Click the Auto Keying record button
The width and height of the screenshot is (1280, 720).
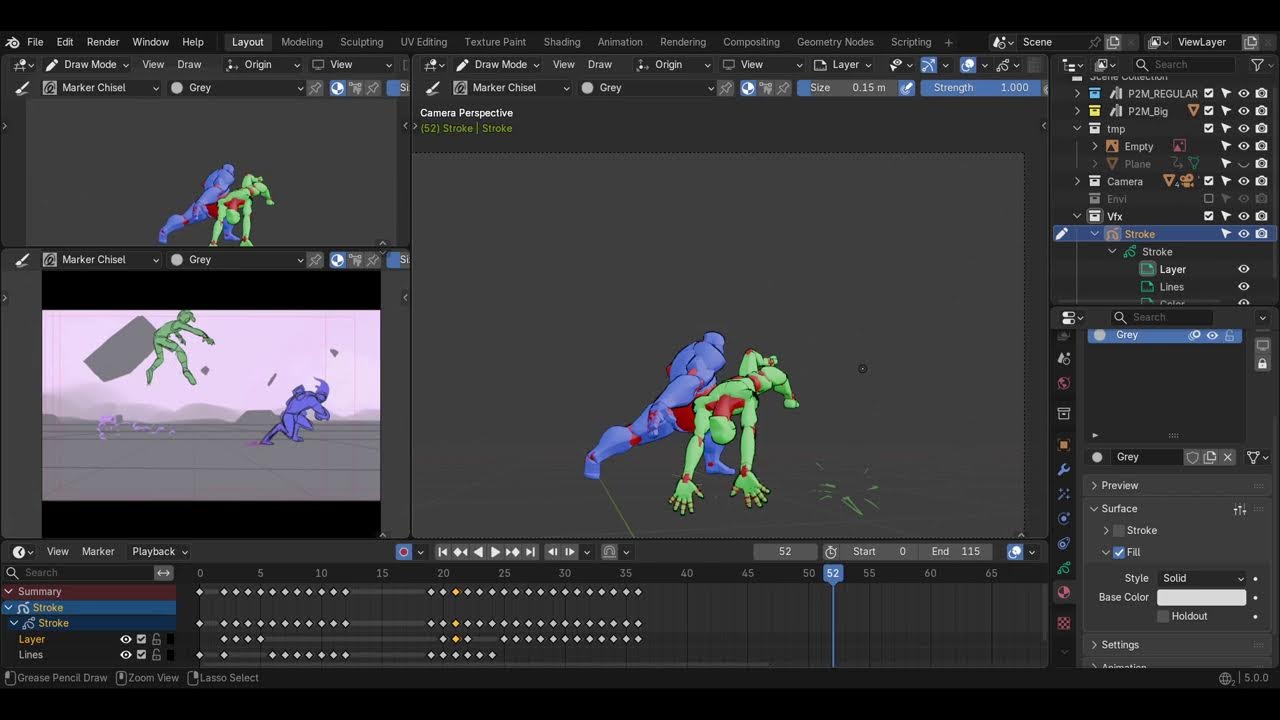pyautogui.click(x=404, y=551)
